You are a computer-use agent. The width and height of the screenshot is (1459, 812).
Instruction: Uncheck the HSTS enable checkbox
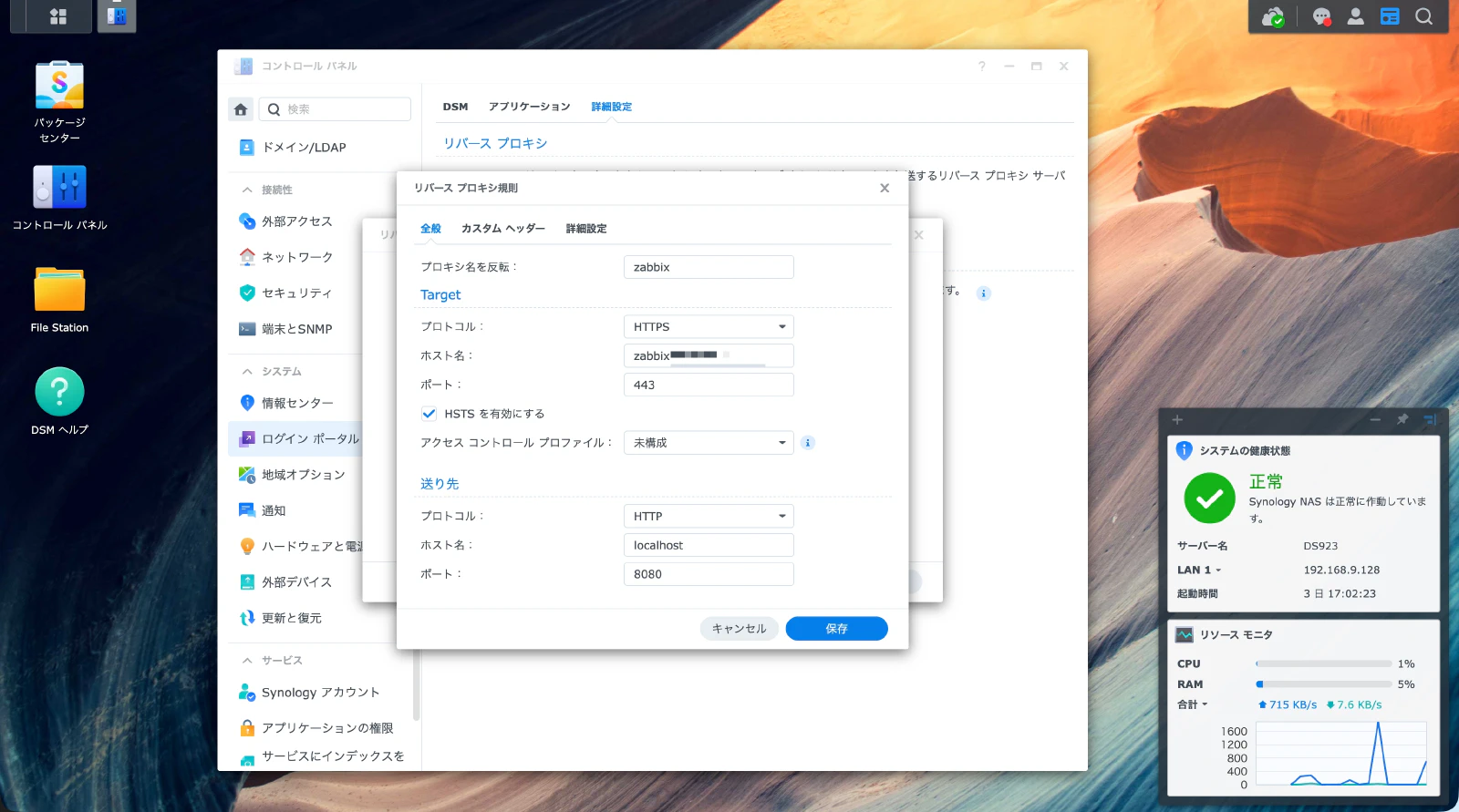click(429, 414)
